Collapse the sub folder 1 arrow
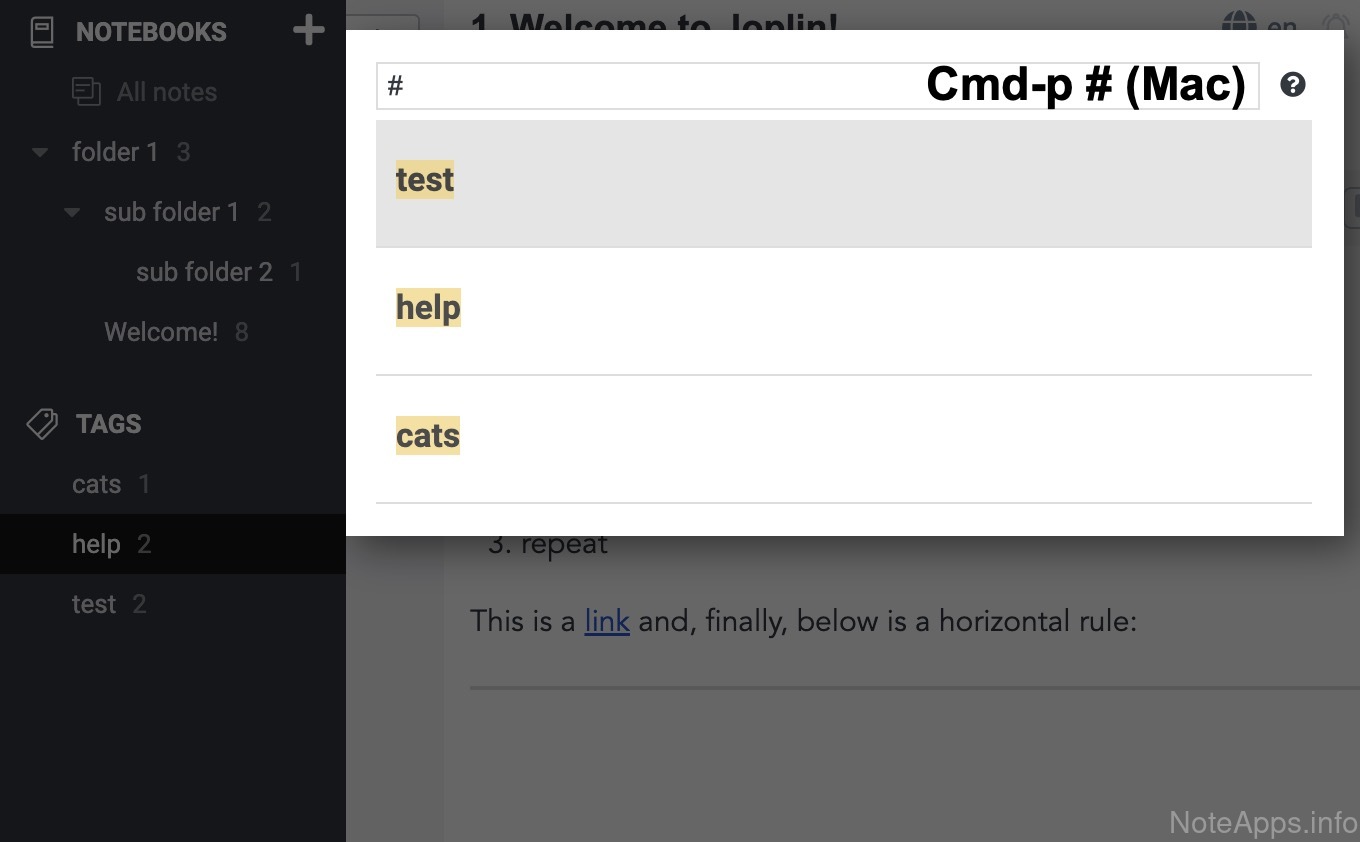The height and width of the screenshot is (842, 1360). tap(72, 213)
